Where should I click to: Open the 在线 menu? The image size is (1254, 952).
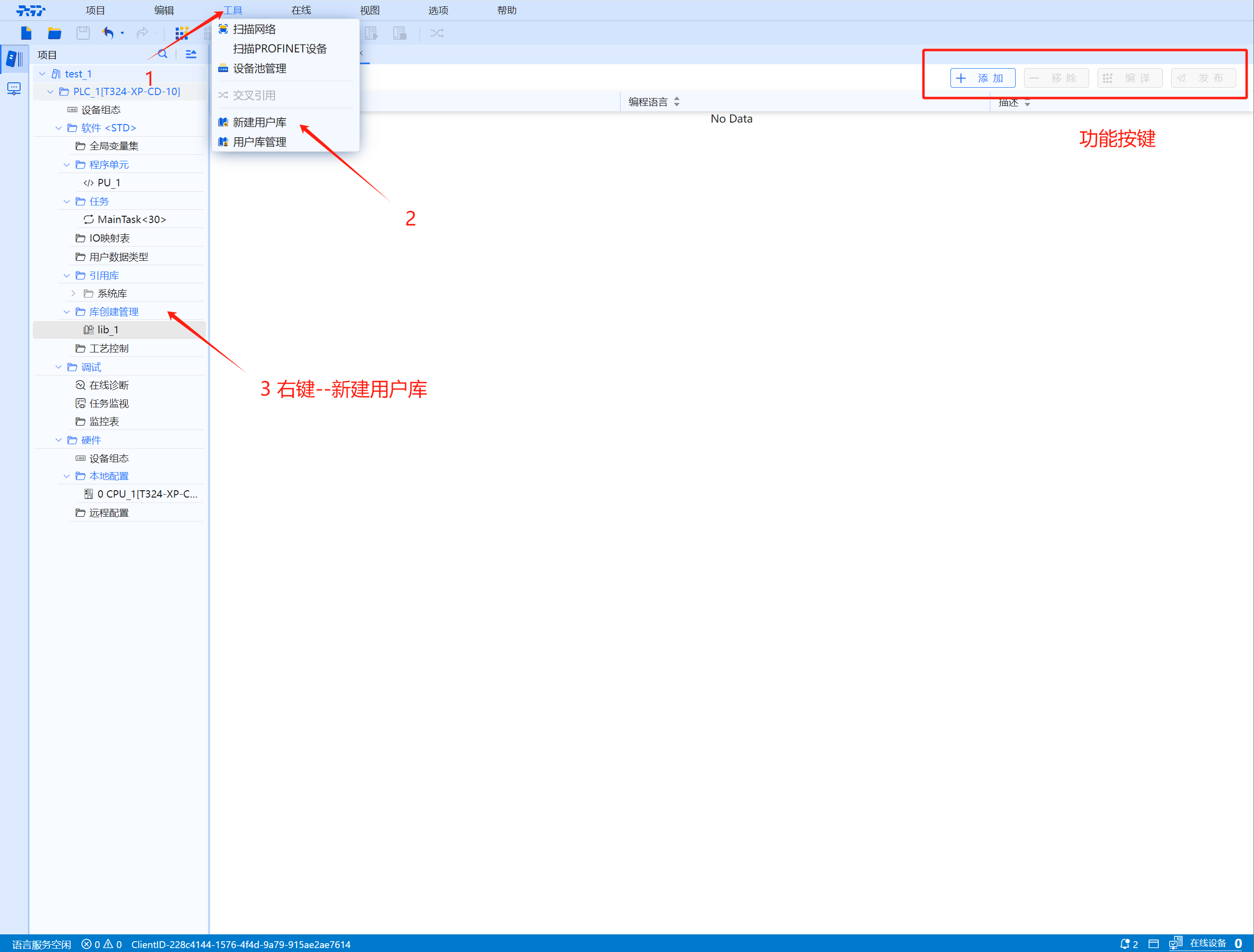click(301, 10)
